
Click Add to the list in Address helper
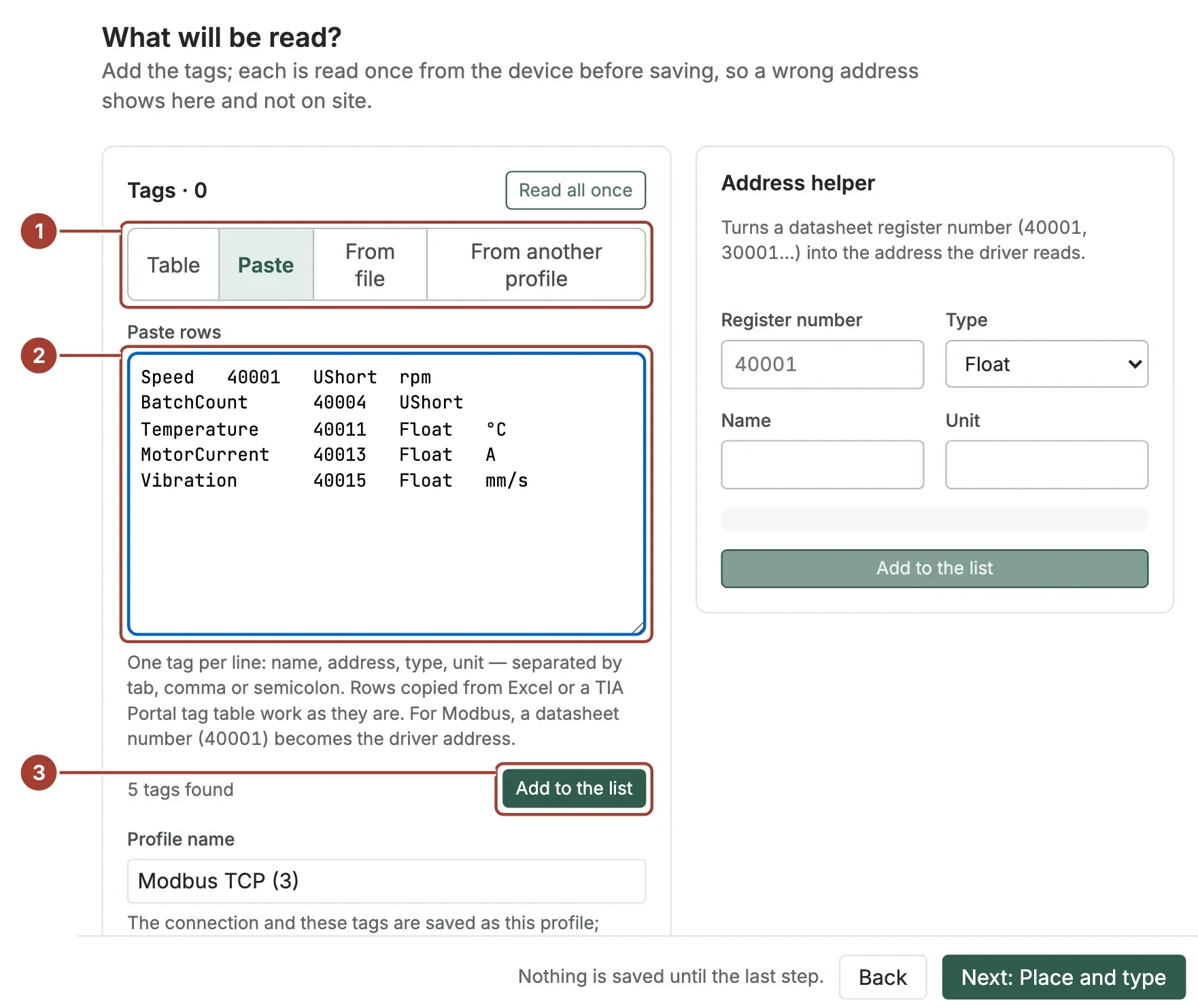click(934, 568)
